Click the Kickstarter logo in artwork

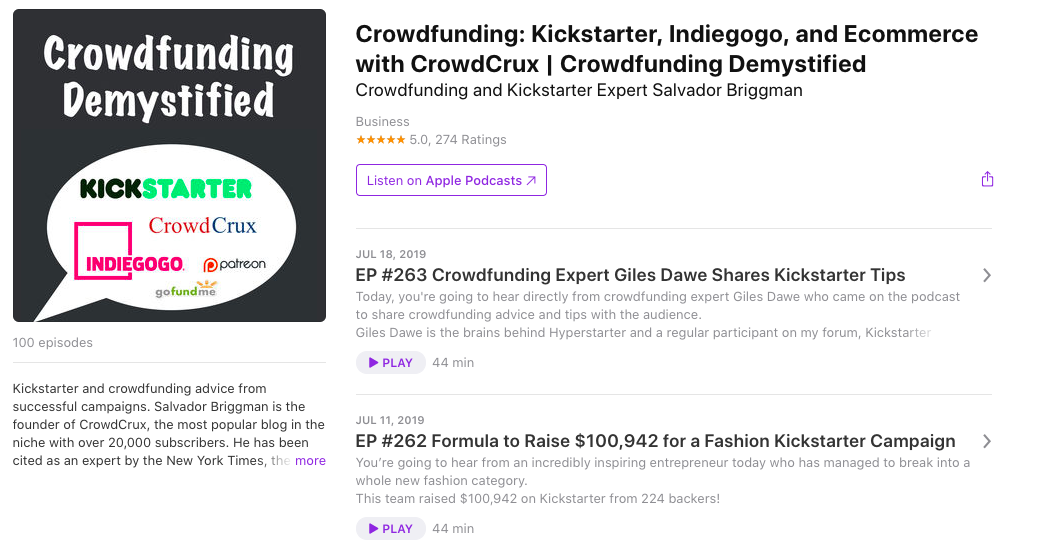click(166, 188)
